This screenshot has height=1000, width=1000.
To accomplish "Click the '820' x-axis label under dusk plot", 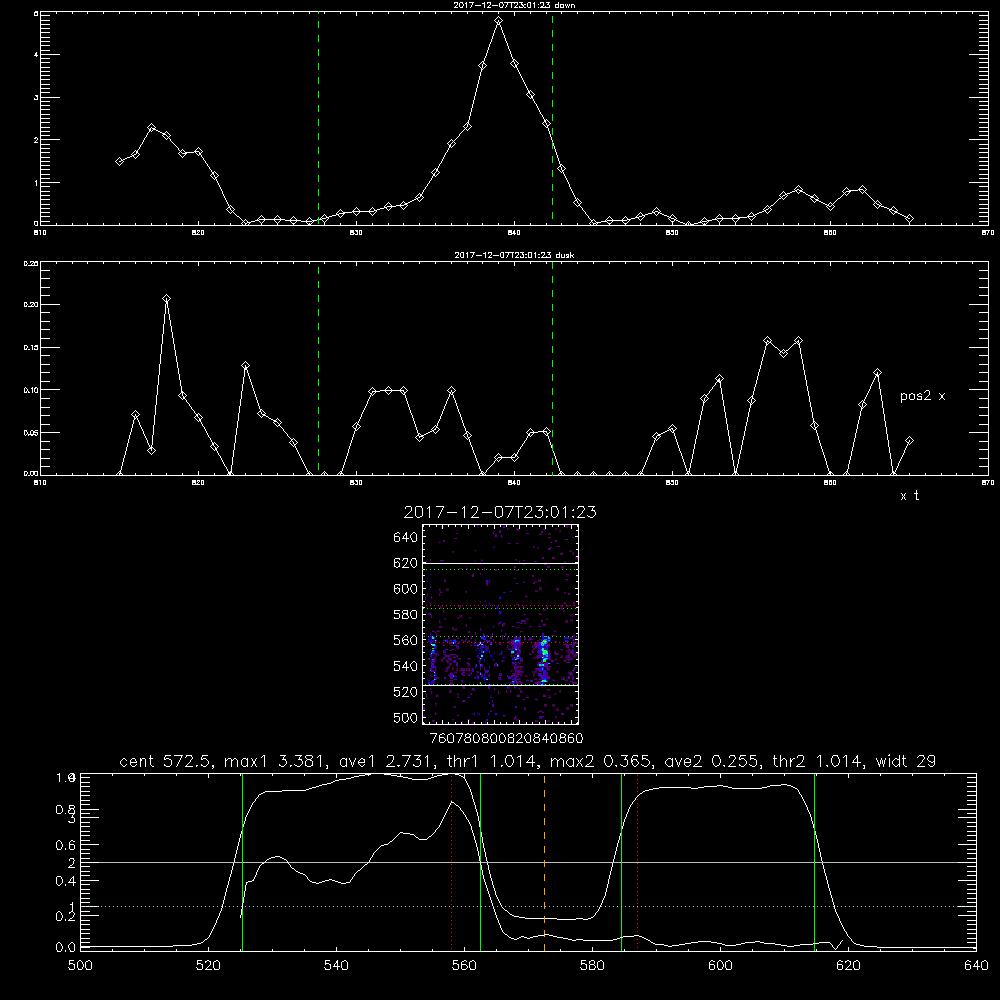I will tap(198, 483).
